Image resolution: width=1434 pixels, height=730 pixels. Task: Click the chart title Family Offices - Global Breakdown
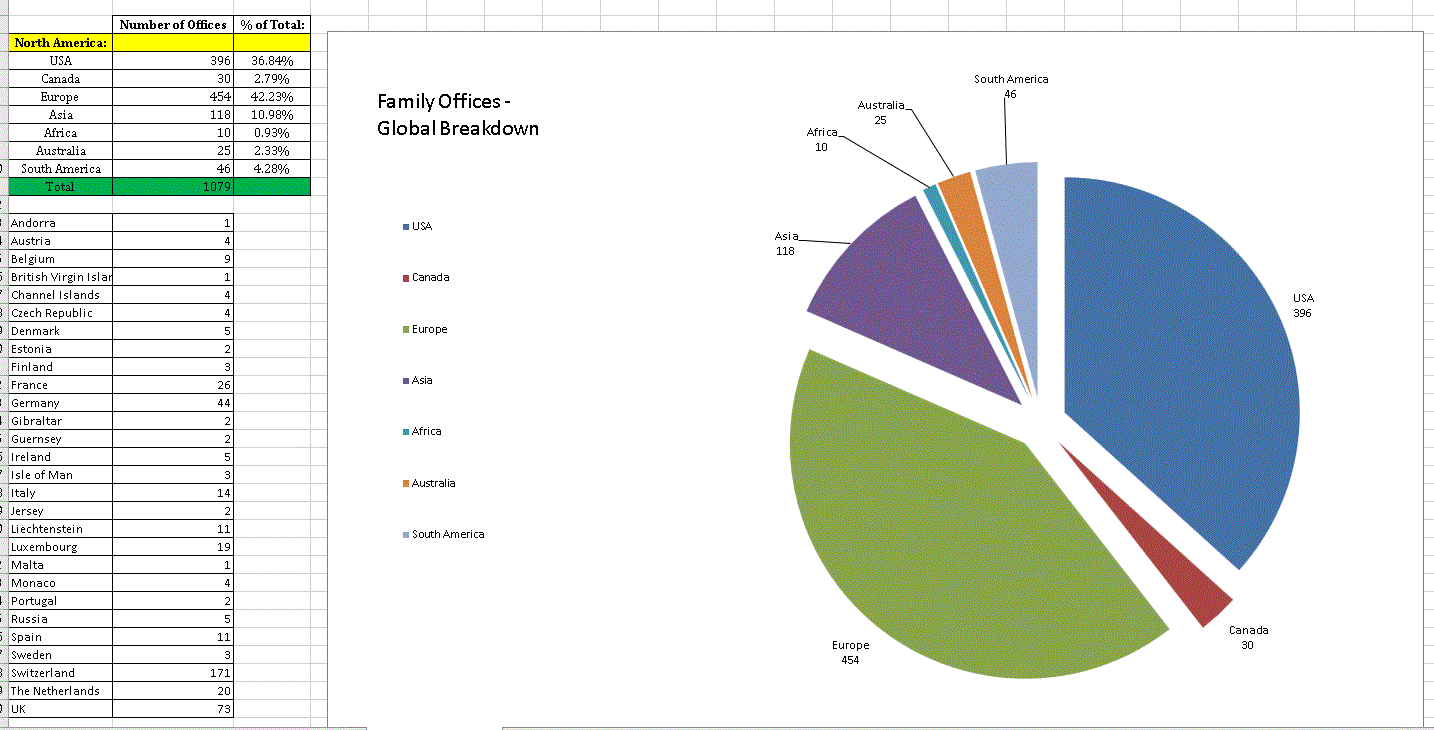(x=458, y=114)
